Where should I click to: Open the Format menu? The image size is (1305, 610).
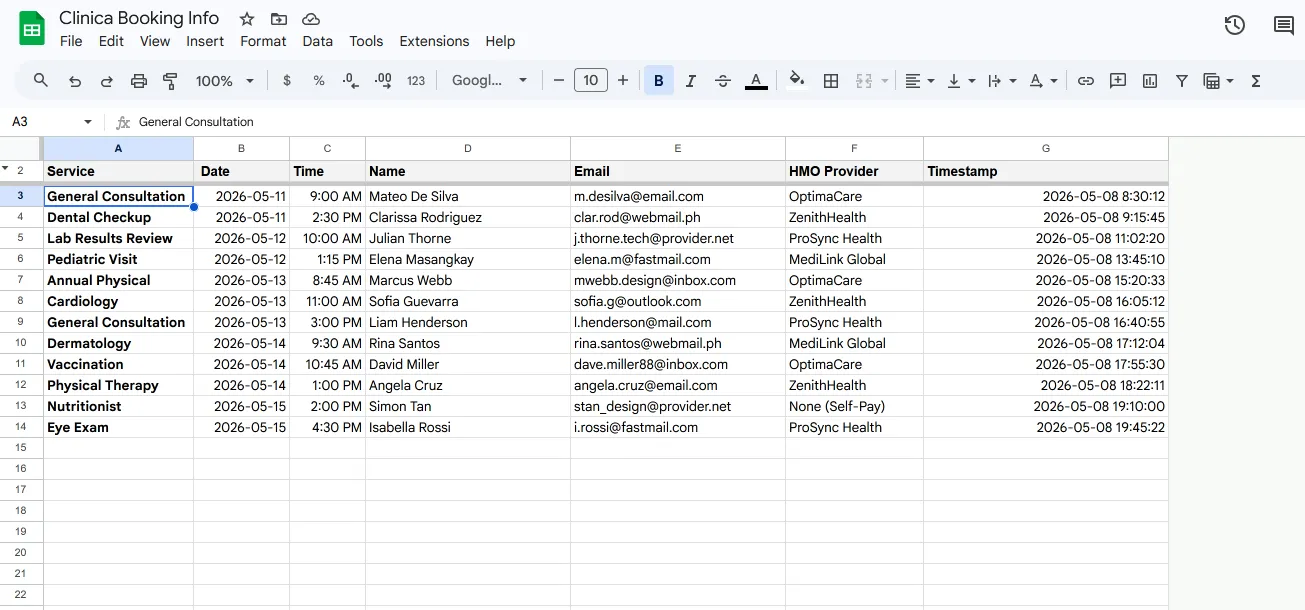click(263, 41)
